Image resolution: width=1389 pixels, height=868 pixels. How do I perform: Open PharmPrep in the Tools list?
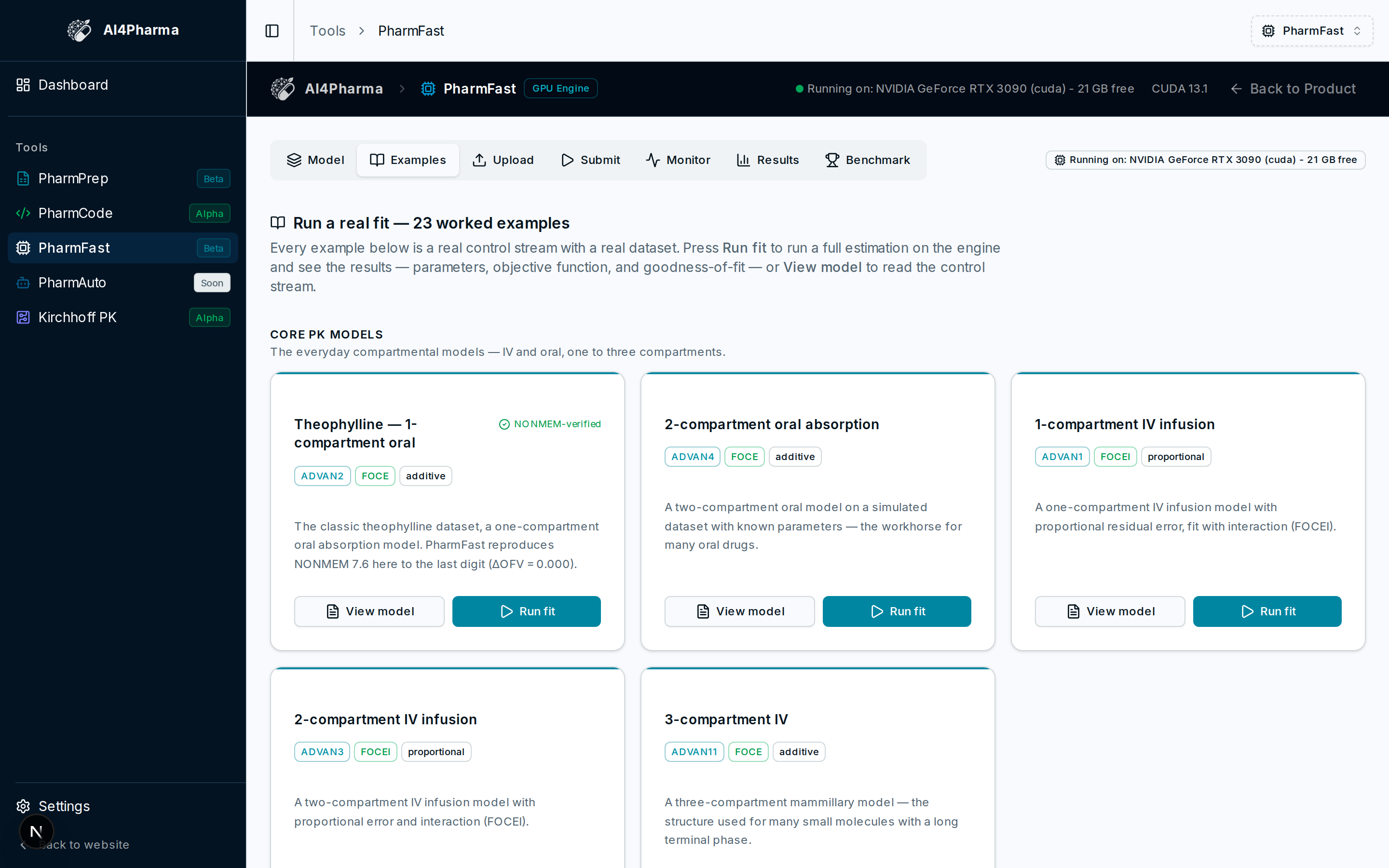[x=123, y=178]
